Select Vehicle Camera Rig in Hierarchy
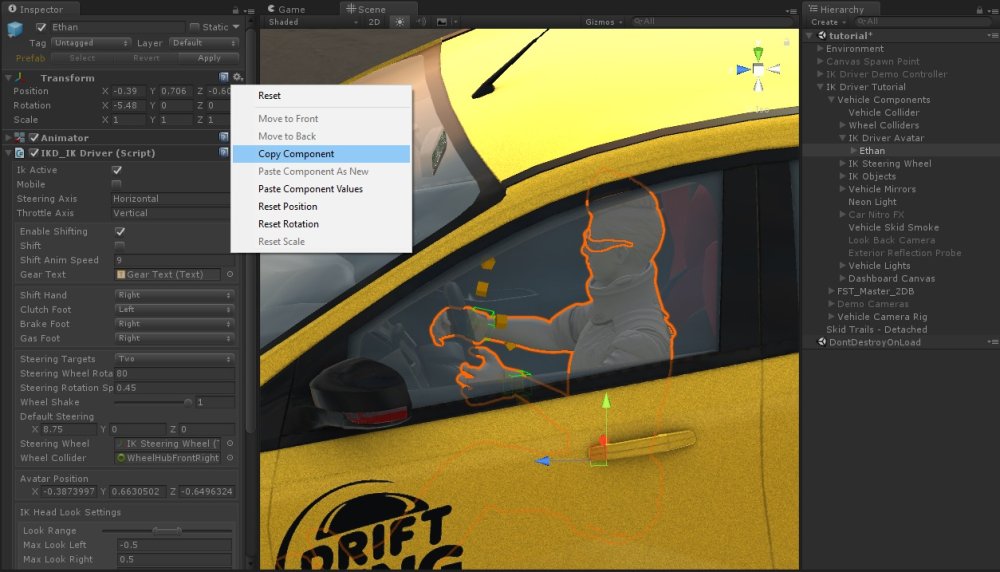The height and width of the screenshot is (572, 1000). (882, 316)
